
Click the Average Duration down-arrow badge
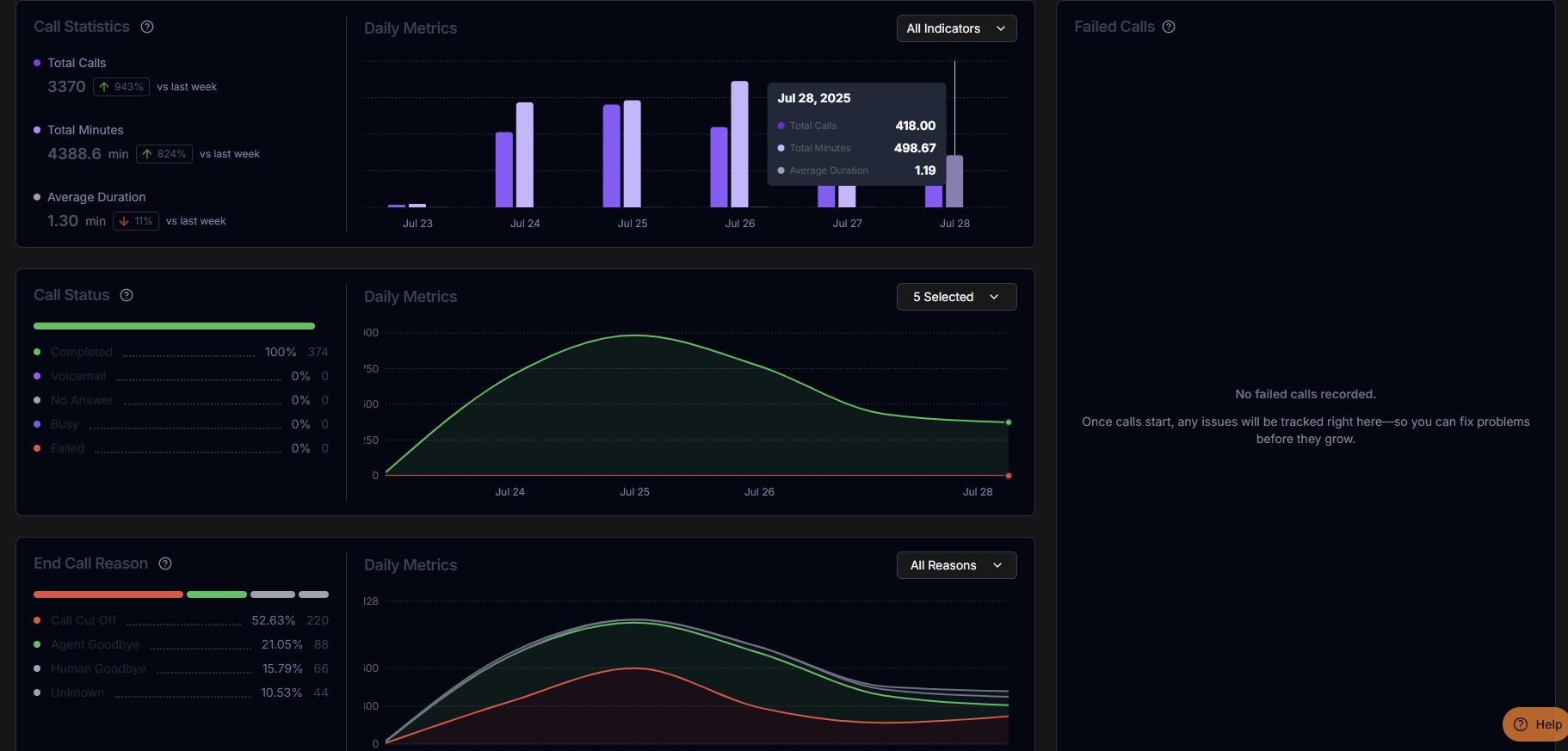click(136, 221)
